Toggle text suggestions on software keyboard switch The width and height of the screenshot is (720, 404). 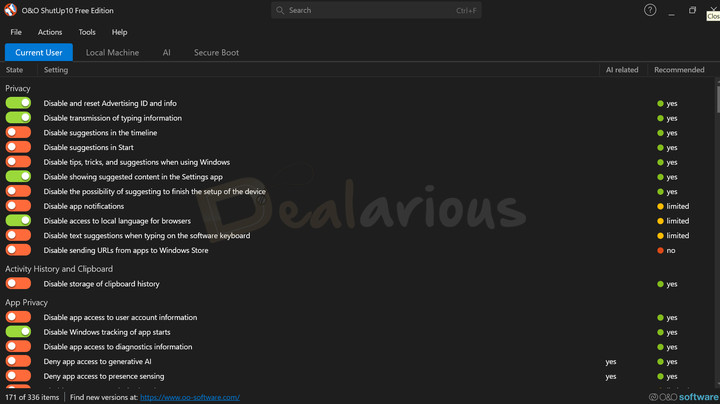click(x=18, y=235)
